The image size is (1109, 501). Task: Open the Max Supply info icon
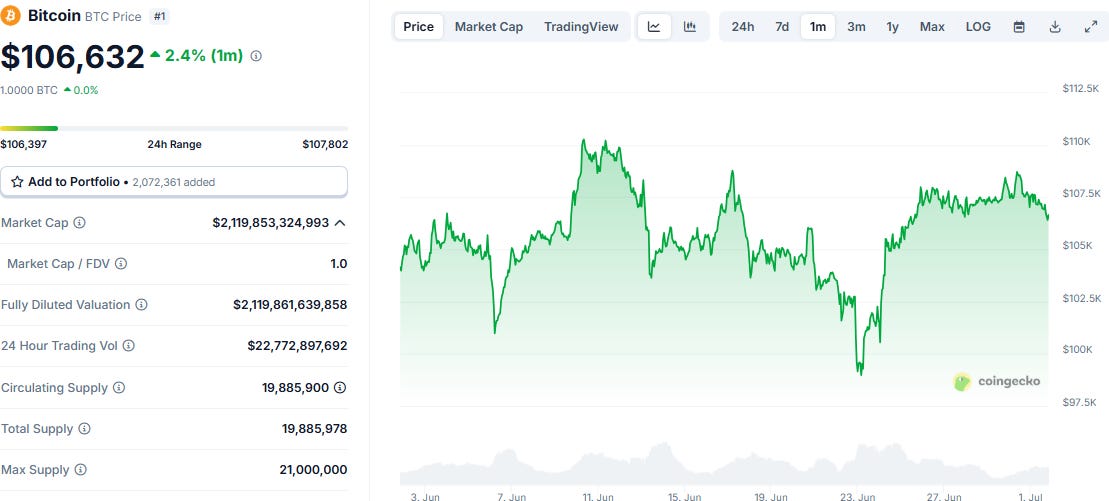tap(81, 470)
